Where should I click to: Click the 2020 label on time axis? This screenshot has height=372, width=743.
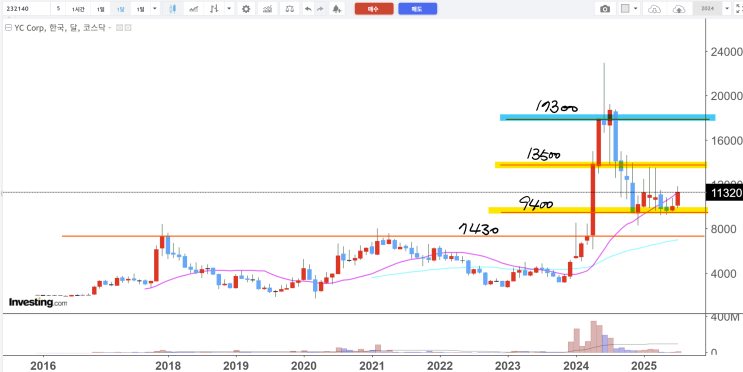pyautogui.click(x=304, y=366)
